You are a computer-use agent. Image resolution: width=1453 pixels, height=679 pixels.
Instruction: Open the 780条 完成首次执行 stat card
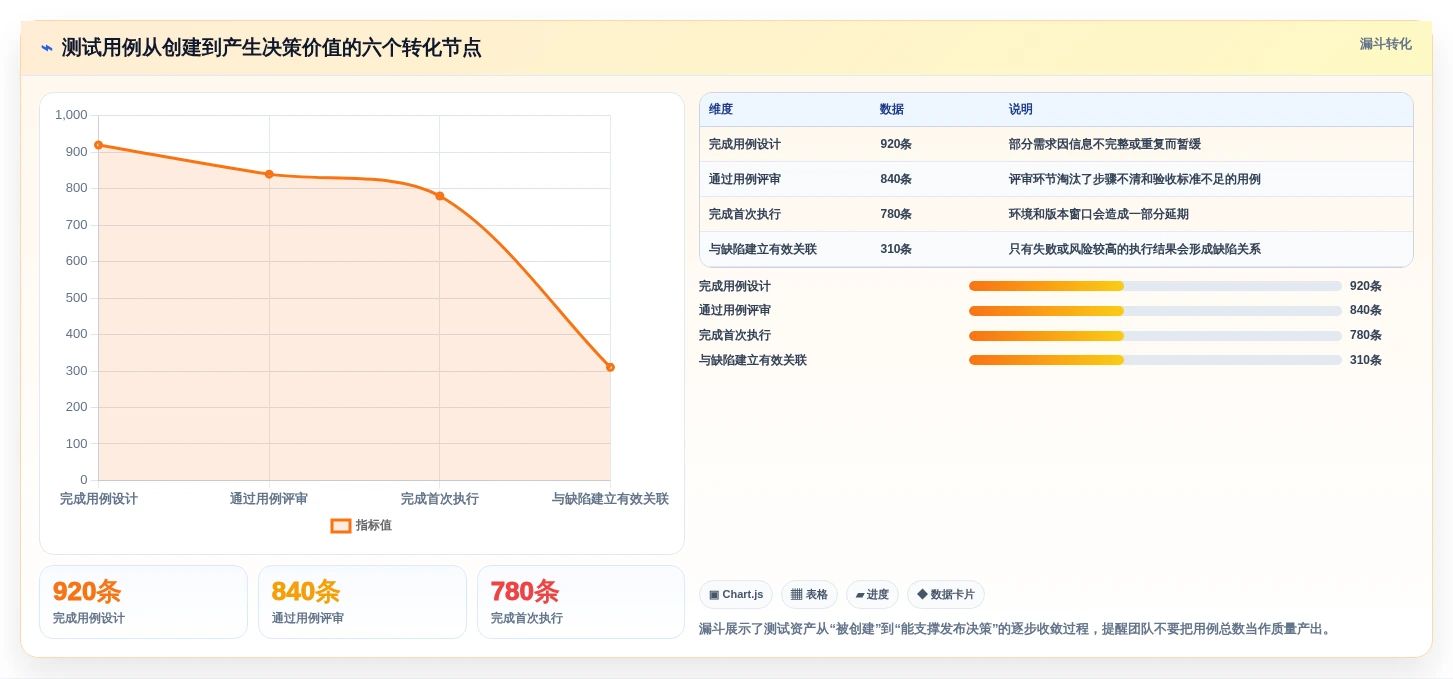tap(581, 602)
